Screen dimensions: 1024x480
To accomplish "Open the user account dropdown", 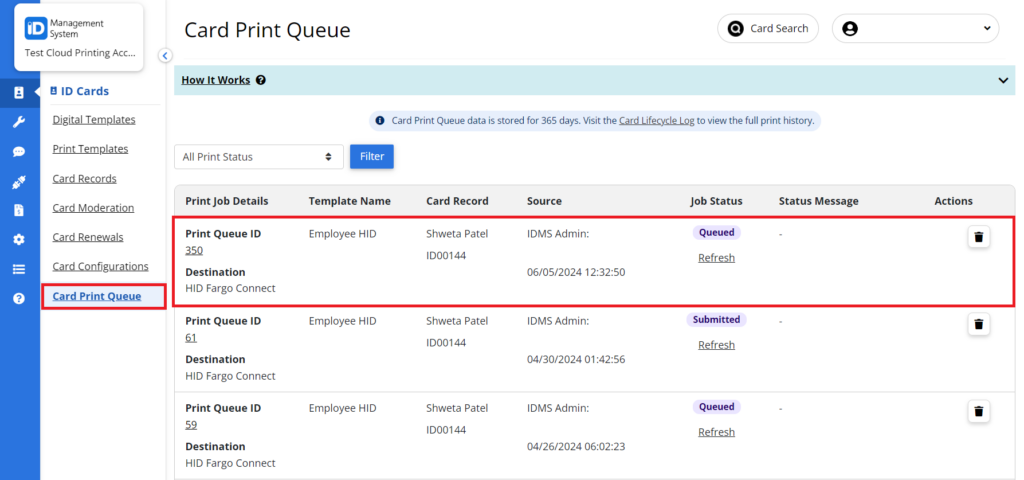I will pos(916,29).
